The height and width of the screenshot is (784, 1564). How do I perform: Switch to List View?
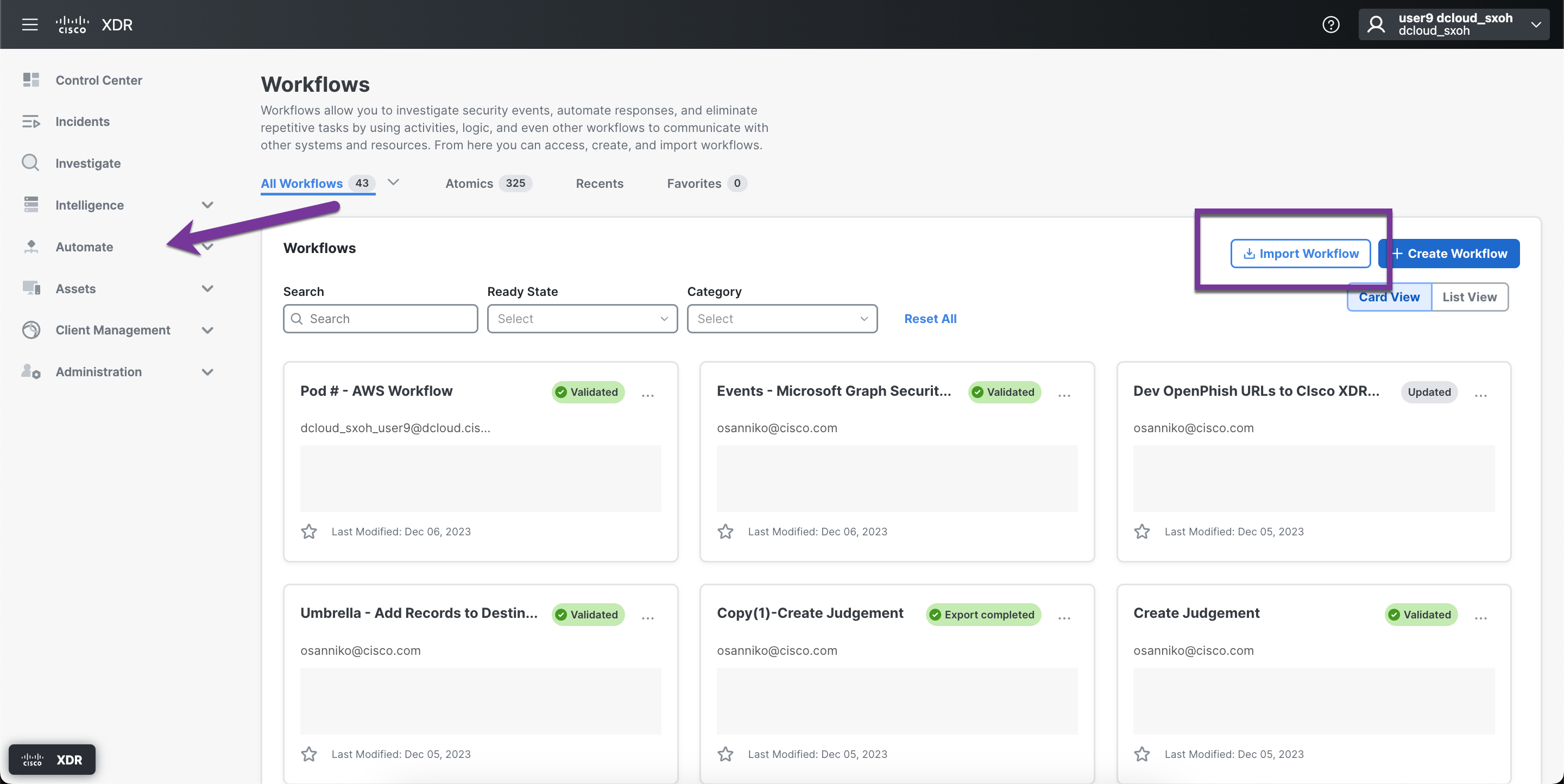[x=1470, y=297]
